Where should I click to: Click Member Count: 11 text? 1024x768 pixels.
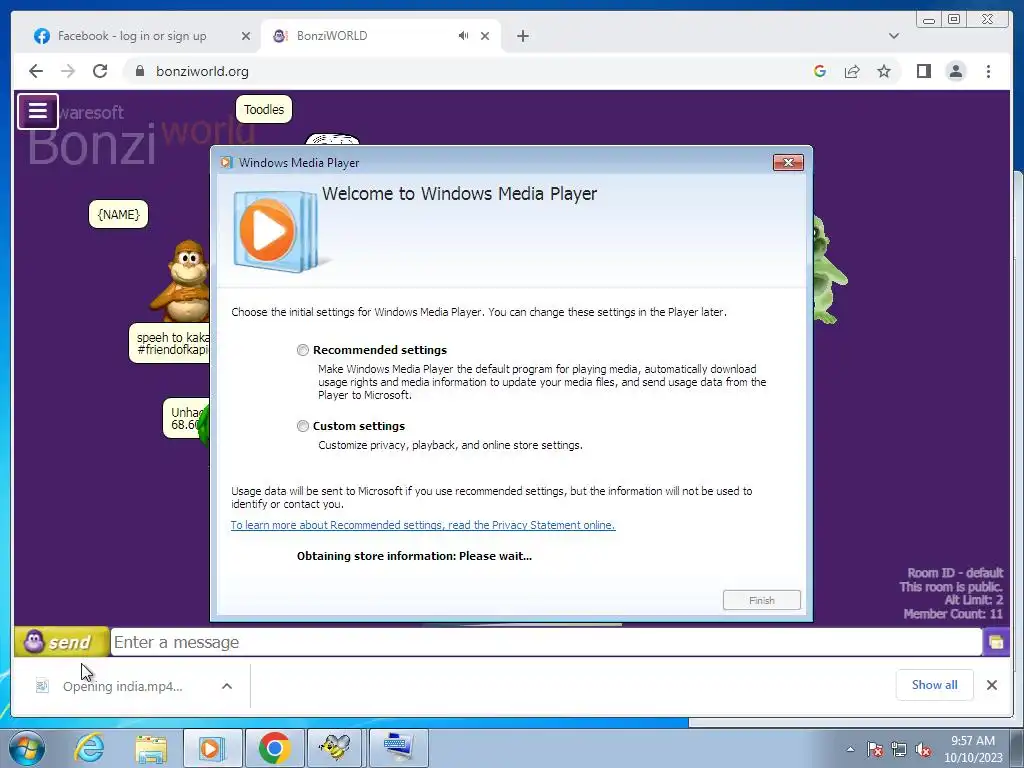tap(953, 614)
